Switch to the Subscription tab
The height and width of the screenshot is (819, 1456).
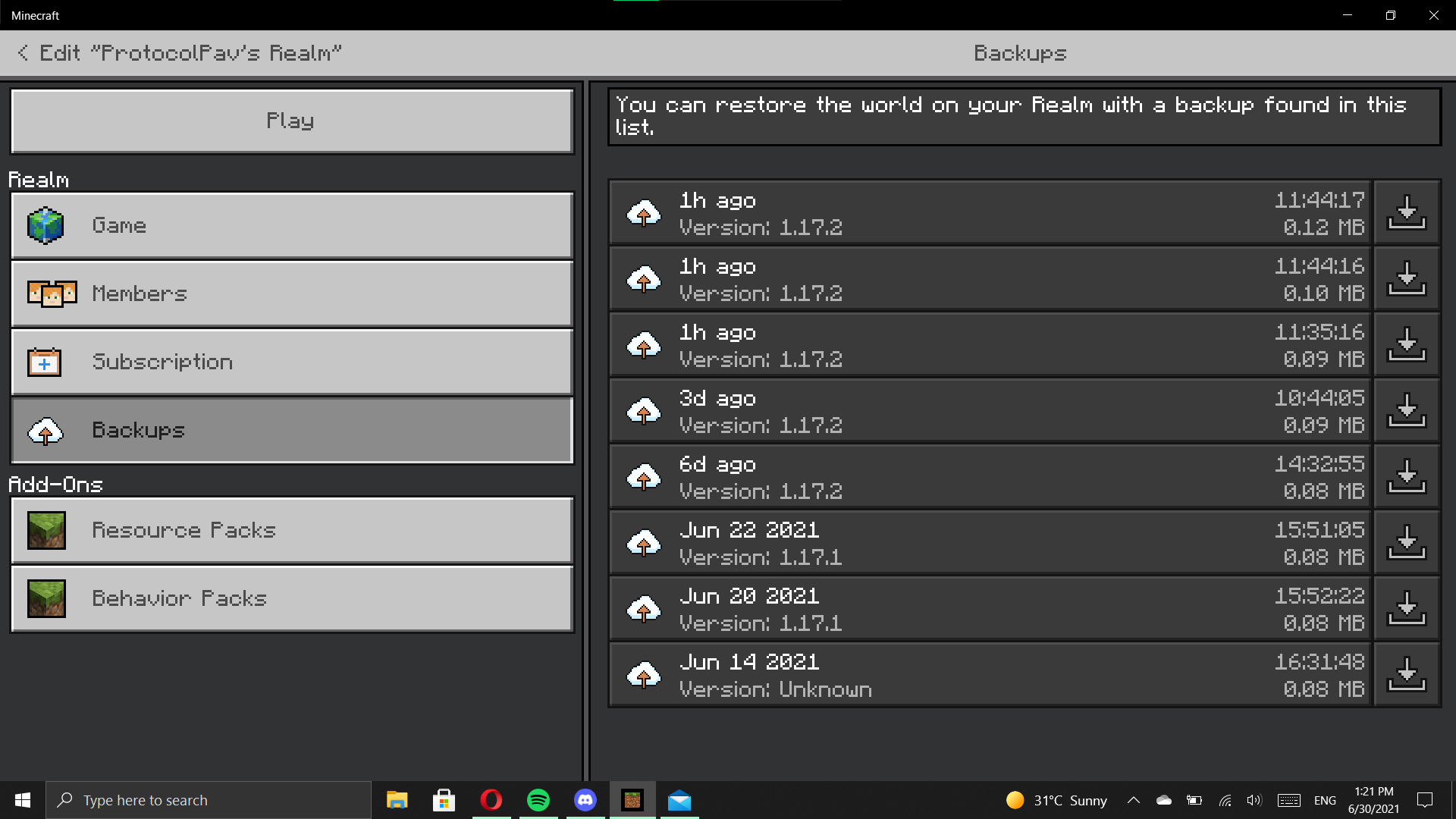[x=292, y=362]
